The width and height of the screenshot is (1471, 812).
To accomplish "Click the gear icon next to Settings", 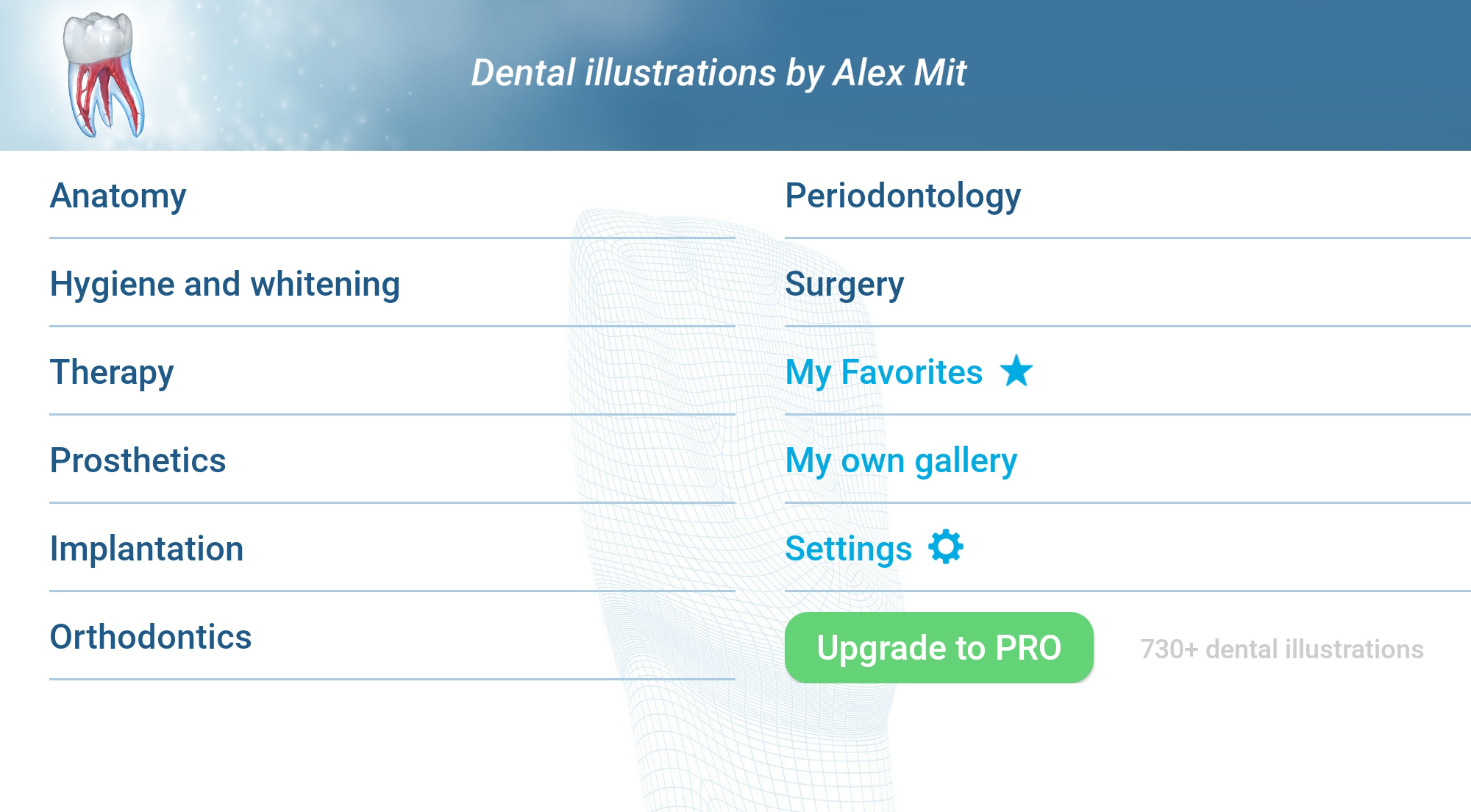I will (x=946, y=547).
